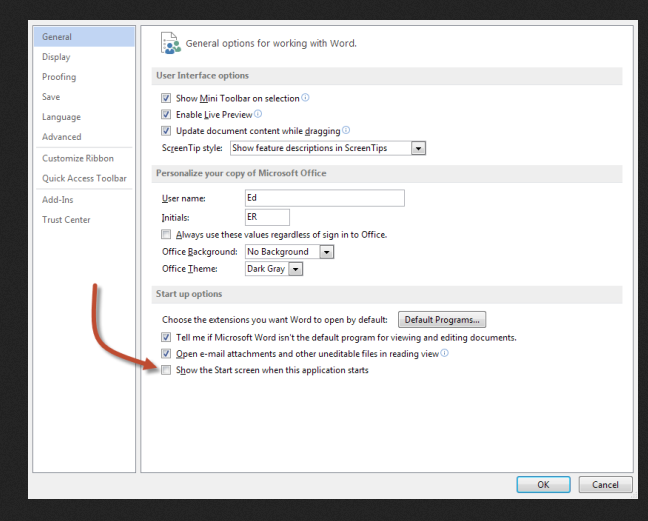Open Customize Ribbon settings
Viewport: 648px width, 521px height.
click(x=84, y=158)
